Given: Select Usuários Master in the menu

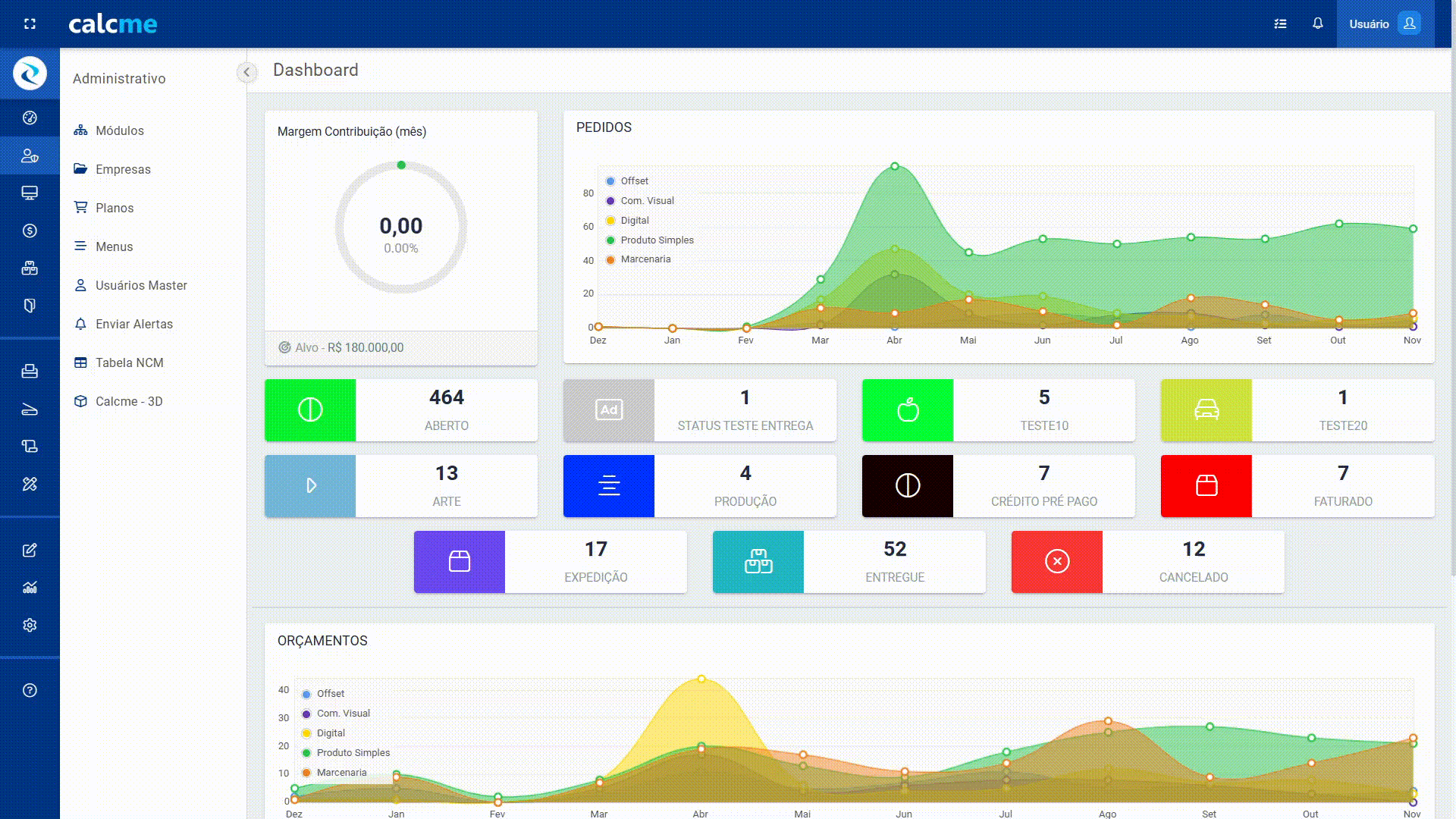Looking at the screenshot, I should tap(141, 285).
